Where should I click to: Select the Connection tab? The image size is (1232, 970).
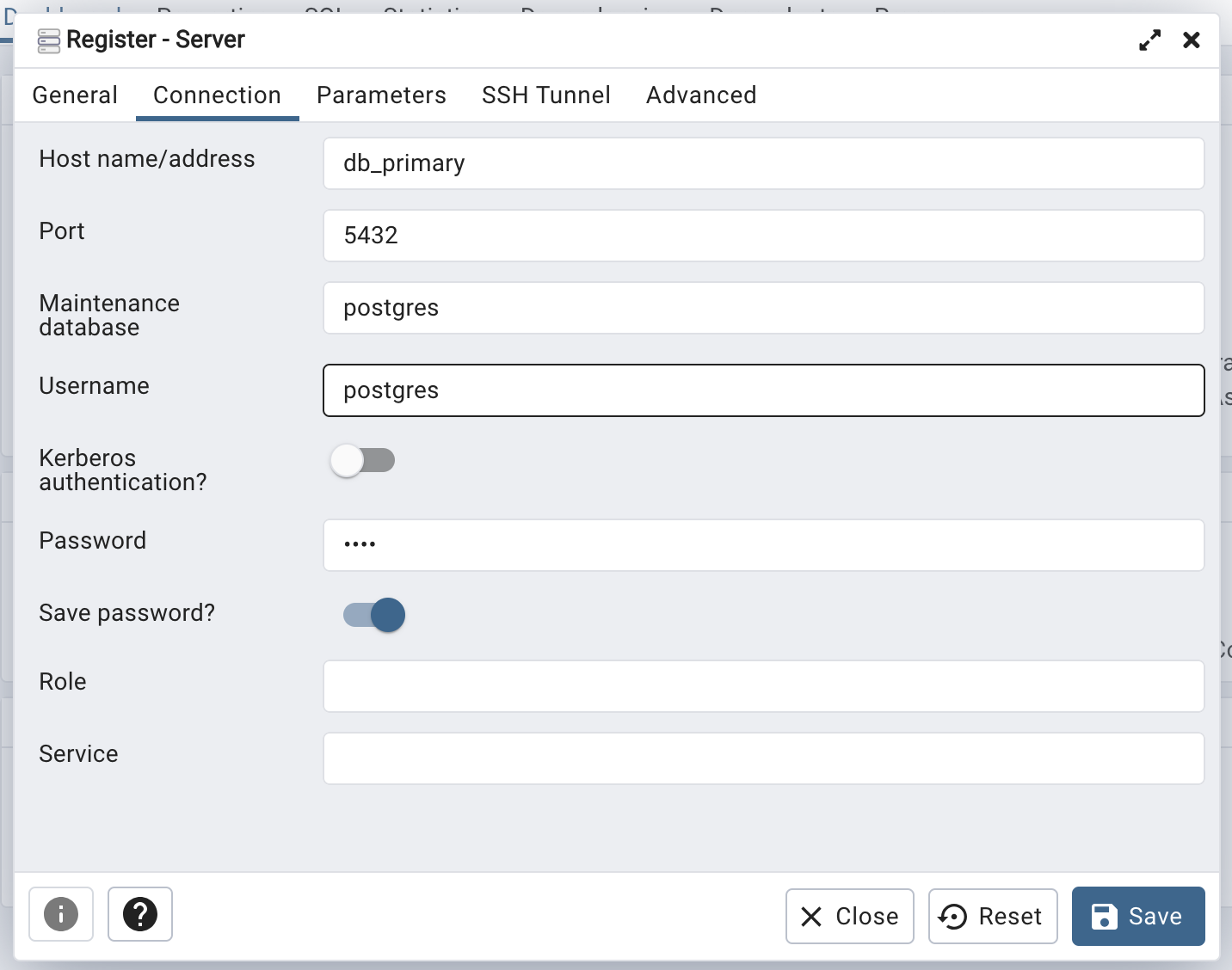[x=217, y=95]
